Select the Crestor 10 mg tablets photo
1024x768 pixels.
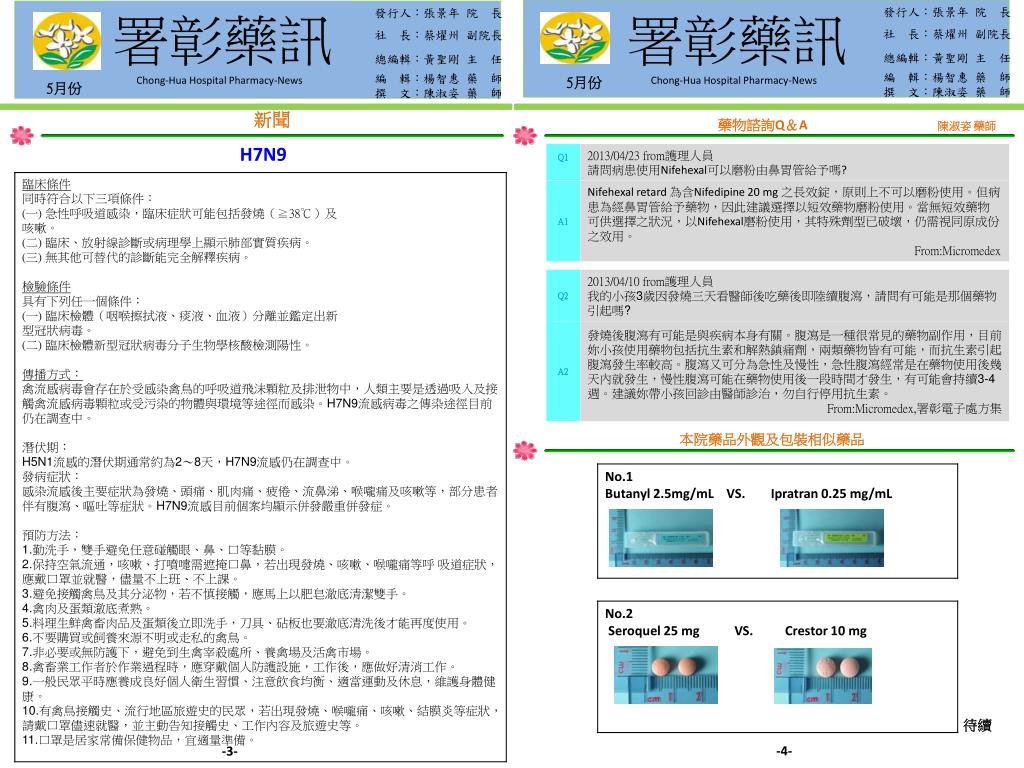(x=823, y=675)
